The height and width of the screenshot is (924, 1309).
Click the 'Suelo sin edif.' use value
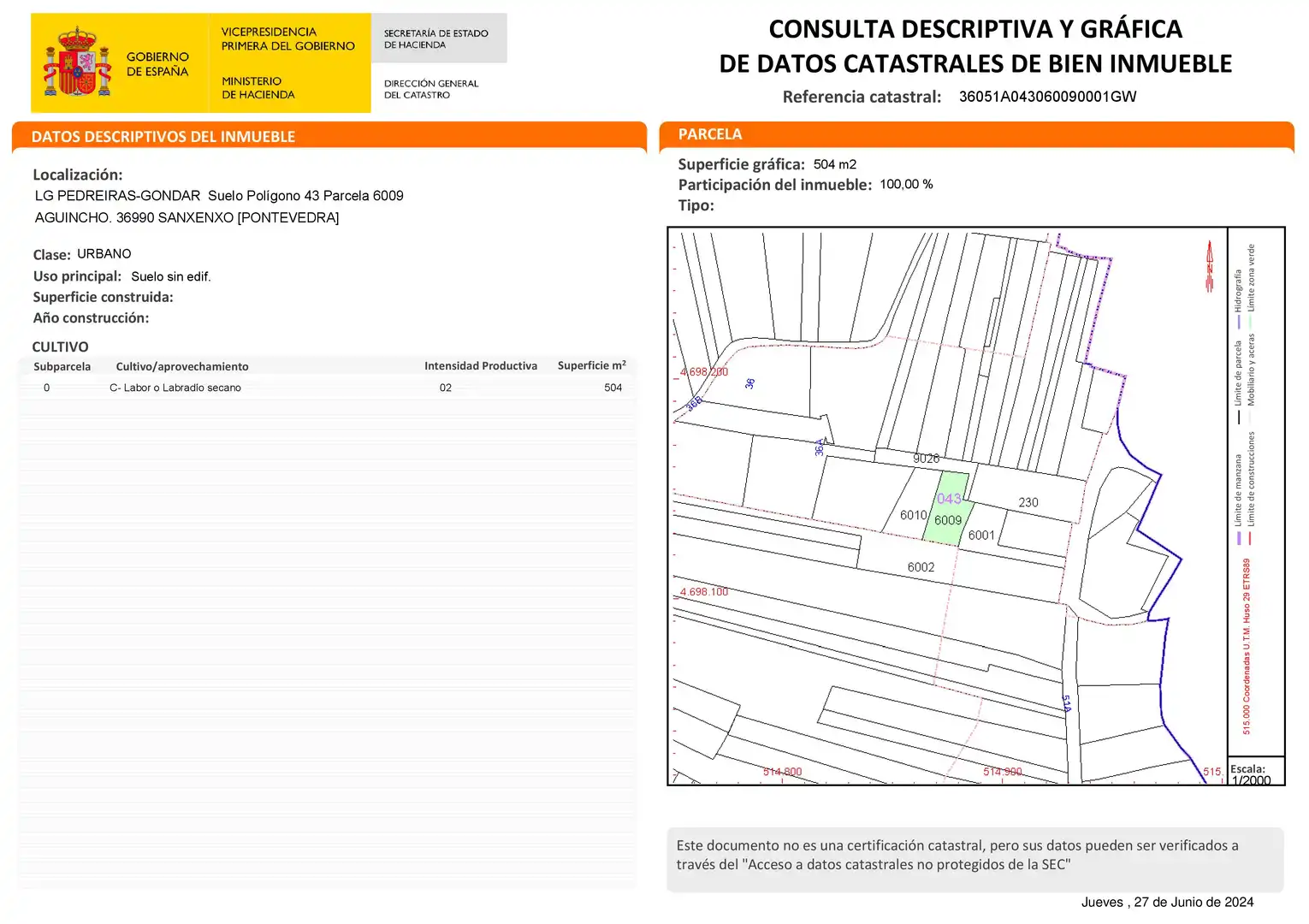171,276
